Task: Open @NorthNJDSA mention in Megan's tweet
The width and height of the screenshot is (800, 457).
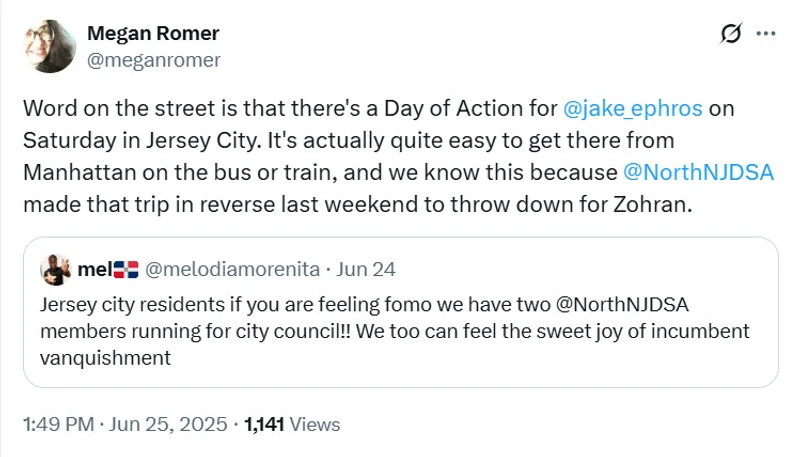Action: [x=698, y=171]
